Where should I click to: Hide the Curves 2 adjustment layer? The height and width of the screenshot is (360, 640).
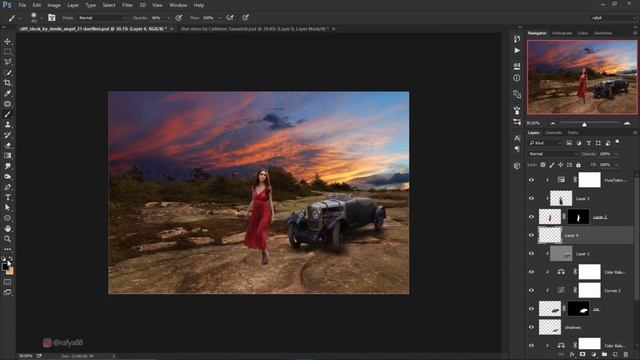531,290
